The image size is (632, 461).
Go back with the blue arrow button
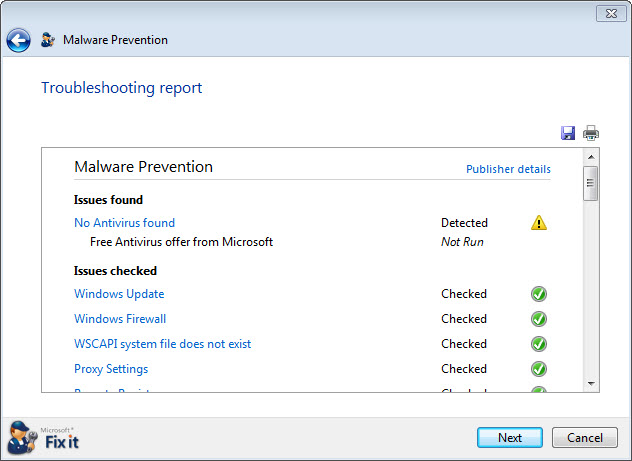pyautogui.click(x=18, y=40)
